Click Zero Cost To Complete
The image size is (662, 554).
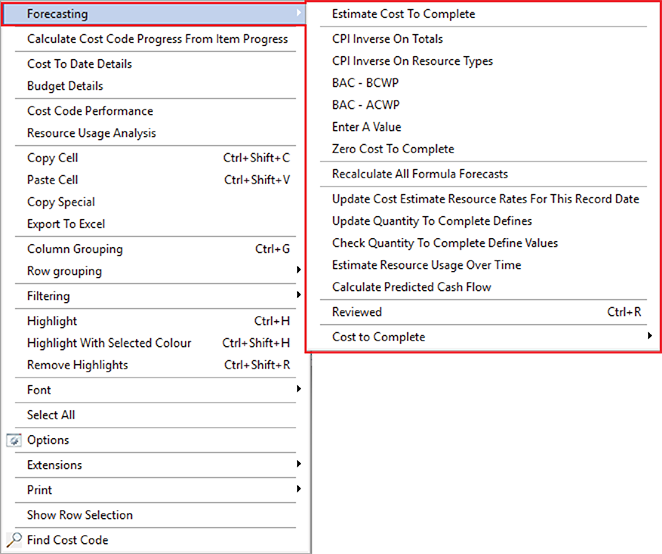392,149
